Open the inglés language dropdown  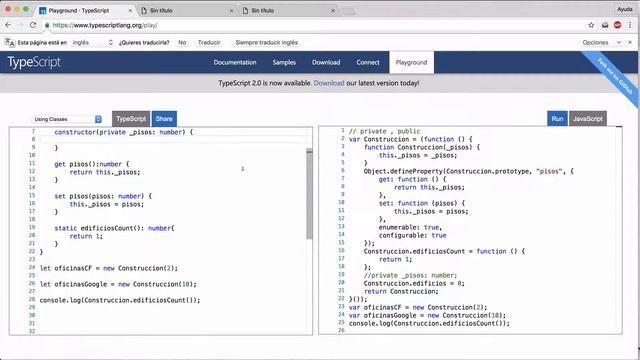92,42
